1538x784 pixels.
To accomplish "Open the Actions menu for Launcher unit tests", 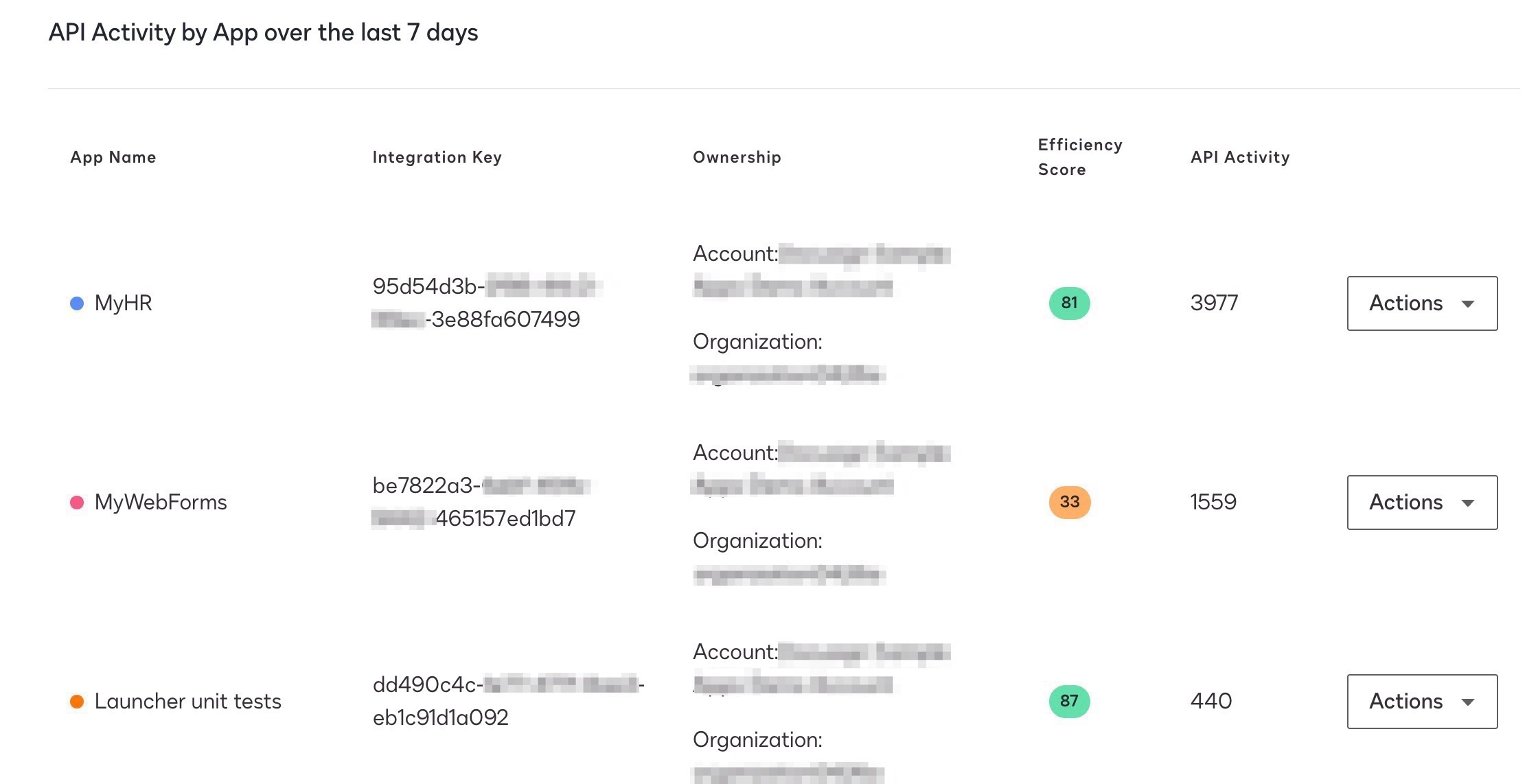I will (x=1421, y=701).
